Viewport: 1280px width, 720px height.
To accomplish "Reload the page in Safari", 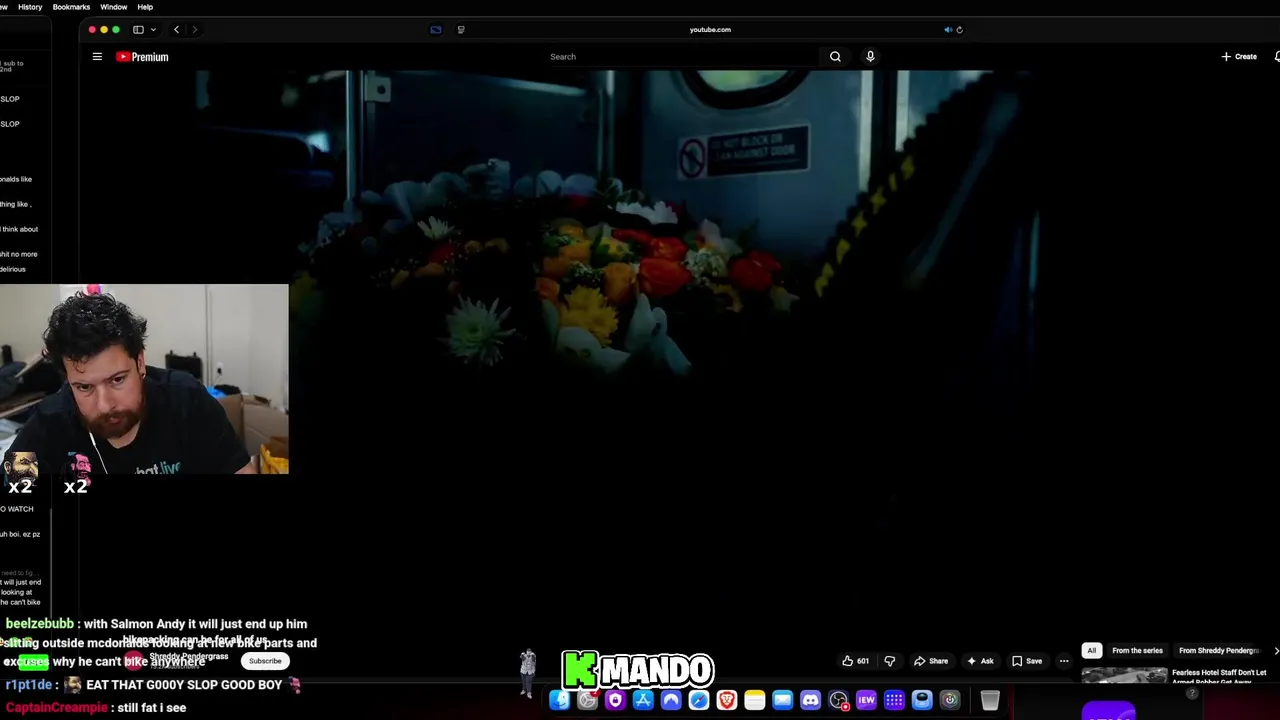I will point(960,30).
